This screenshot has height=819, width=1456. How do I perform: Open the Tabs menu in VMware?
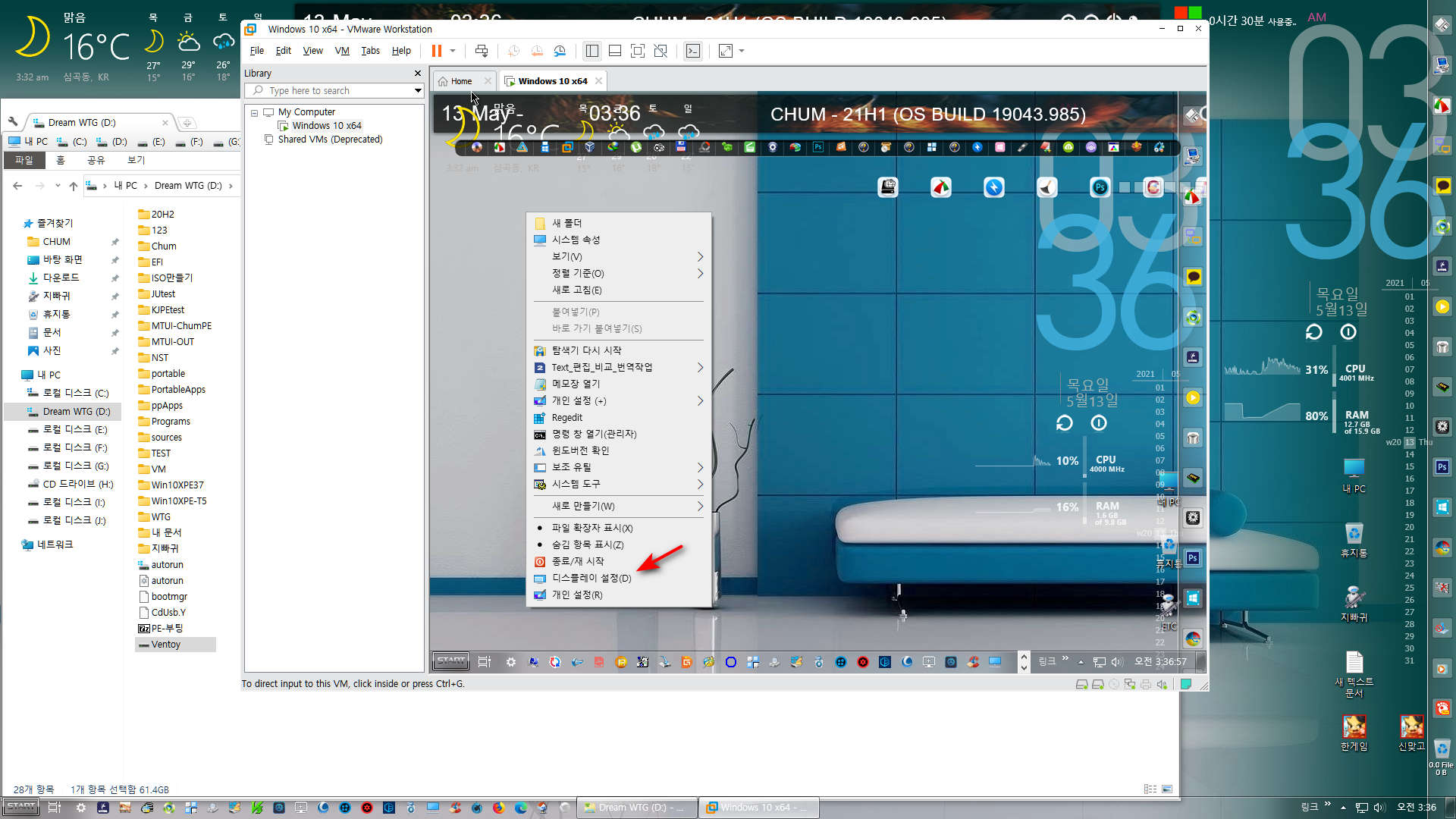coord(370,51)
